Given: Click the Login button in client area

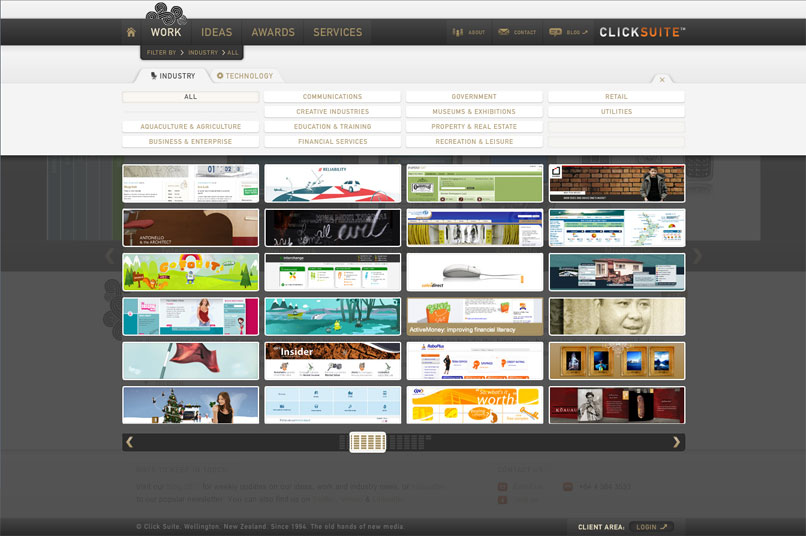Looking at the screenshot, I should [x=651, y=527].
